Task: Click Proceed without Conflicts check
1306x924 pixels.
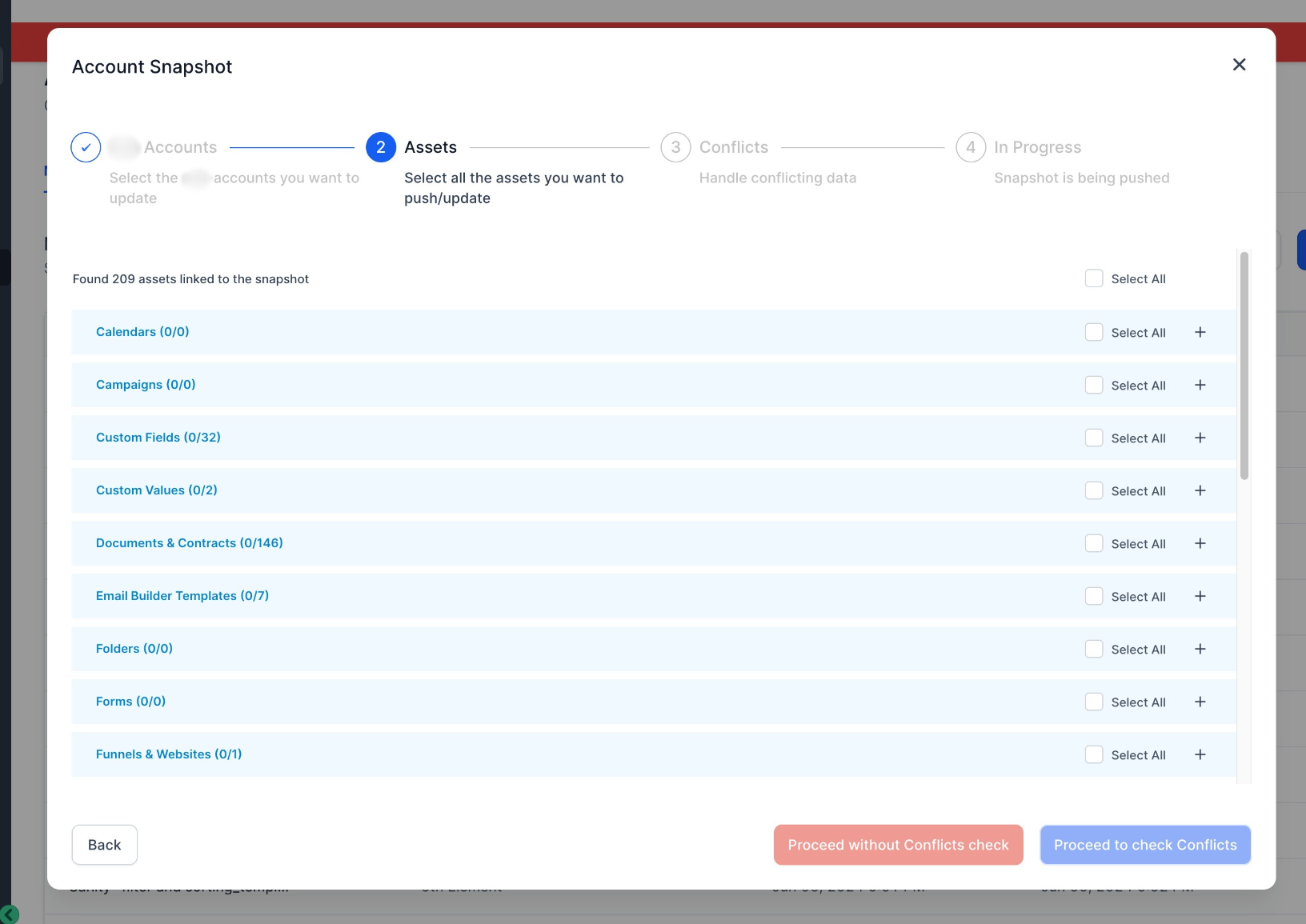Action: click(899, 845)
